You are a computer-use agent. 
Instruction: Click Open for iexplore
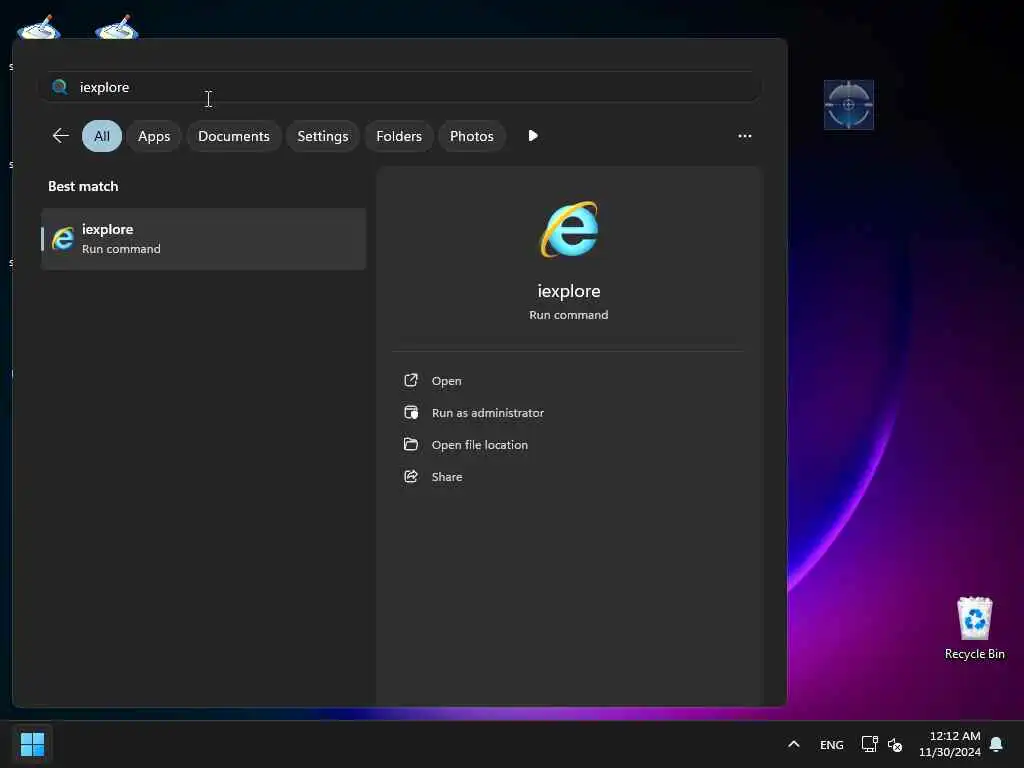coord(446,381)
